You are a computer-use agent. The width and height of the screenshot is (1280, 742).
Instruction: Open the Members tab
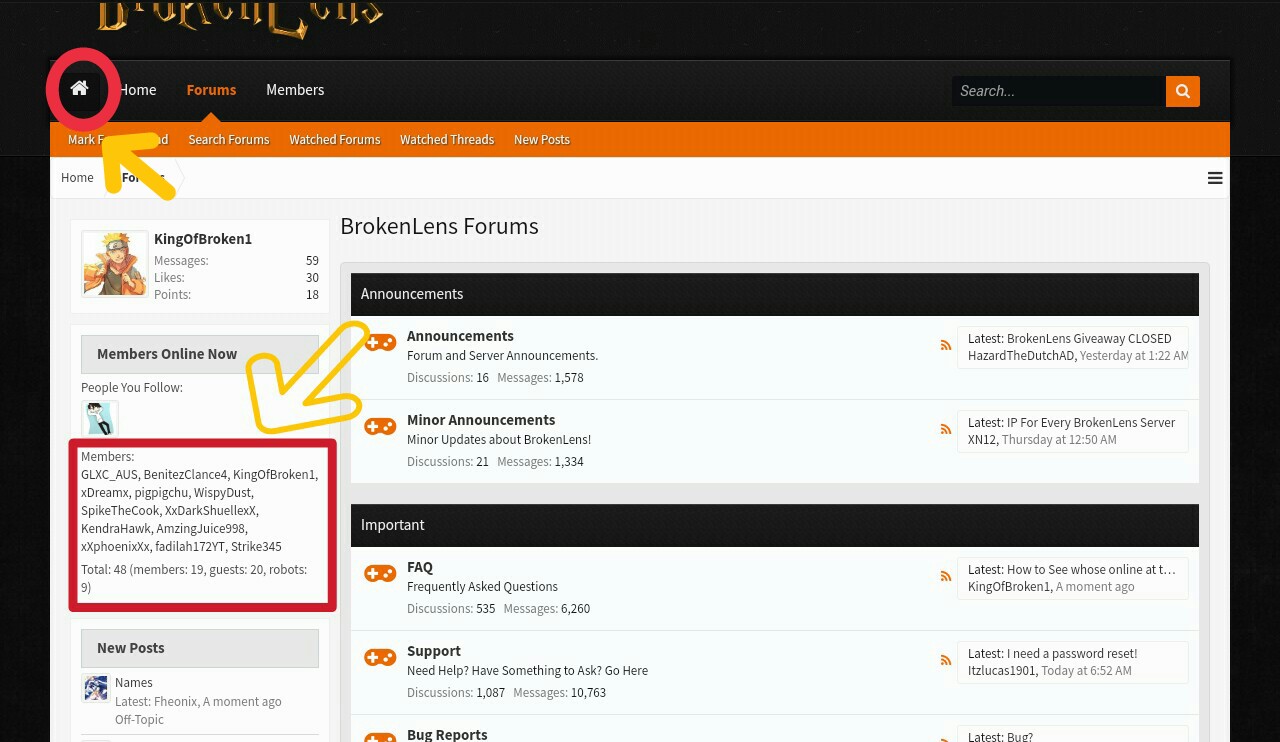tap(295, 90)
